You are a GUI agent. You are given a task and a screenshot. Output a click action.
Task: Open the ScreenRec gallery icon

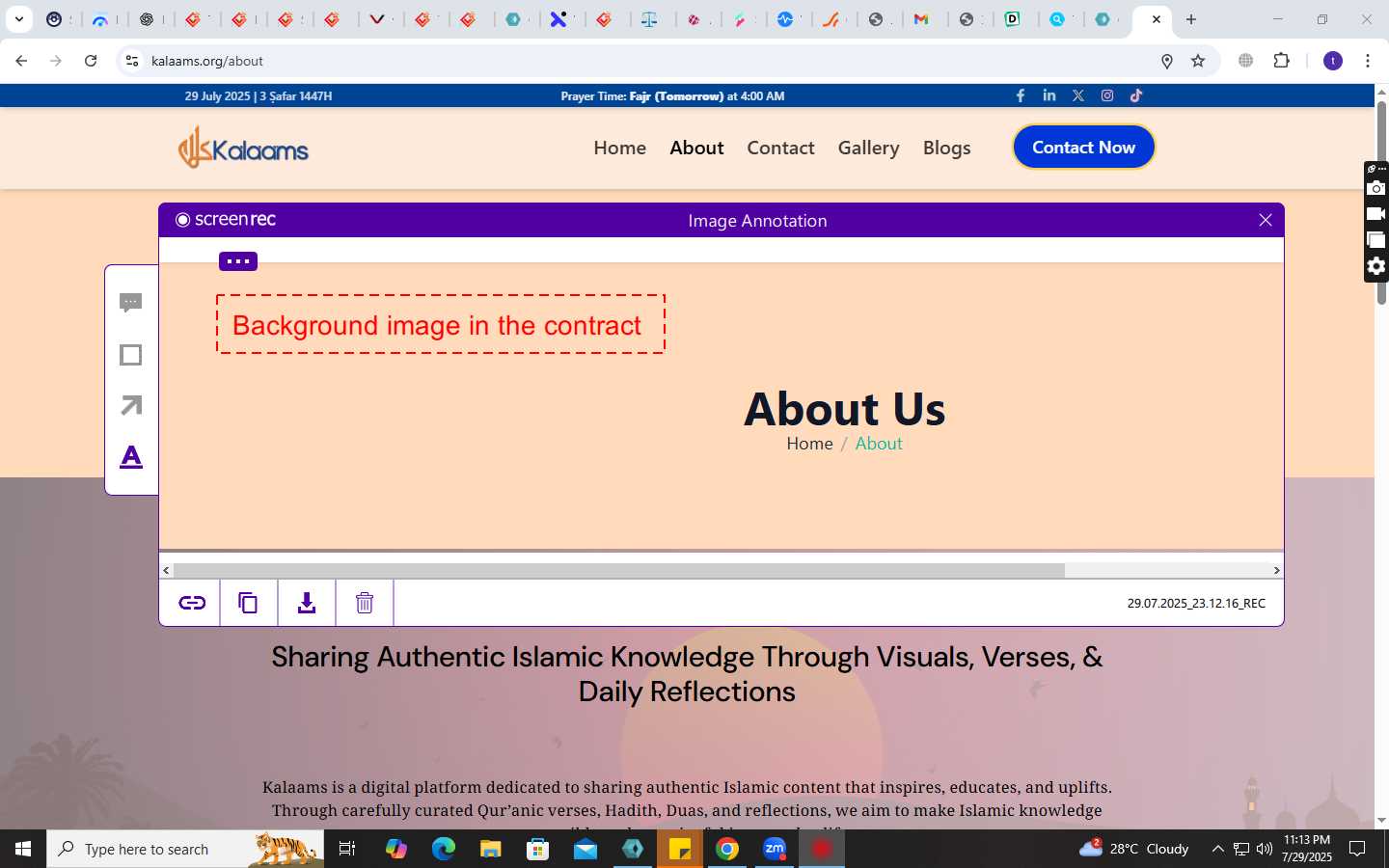tap(1376, 239)
